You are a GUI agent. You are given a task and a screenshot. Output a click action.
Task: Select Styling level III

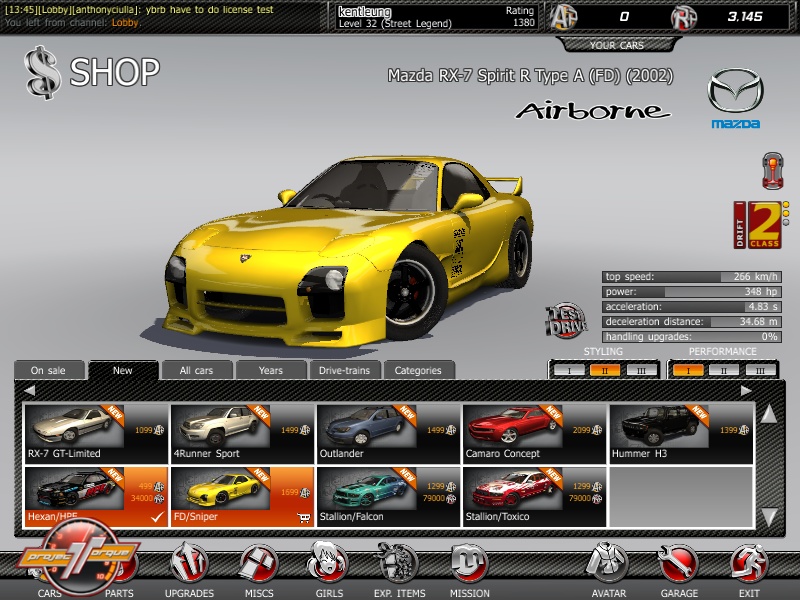(x=640, y=370)
